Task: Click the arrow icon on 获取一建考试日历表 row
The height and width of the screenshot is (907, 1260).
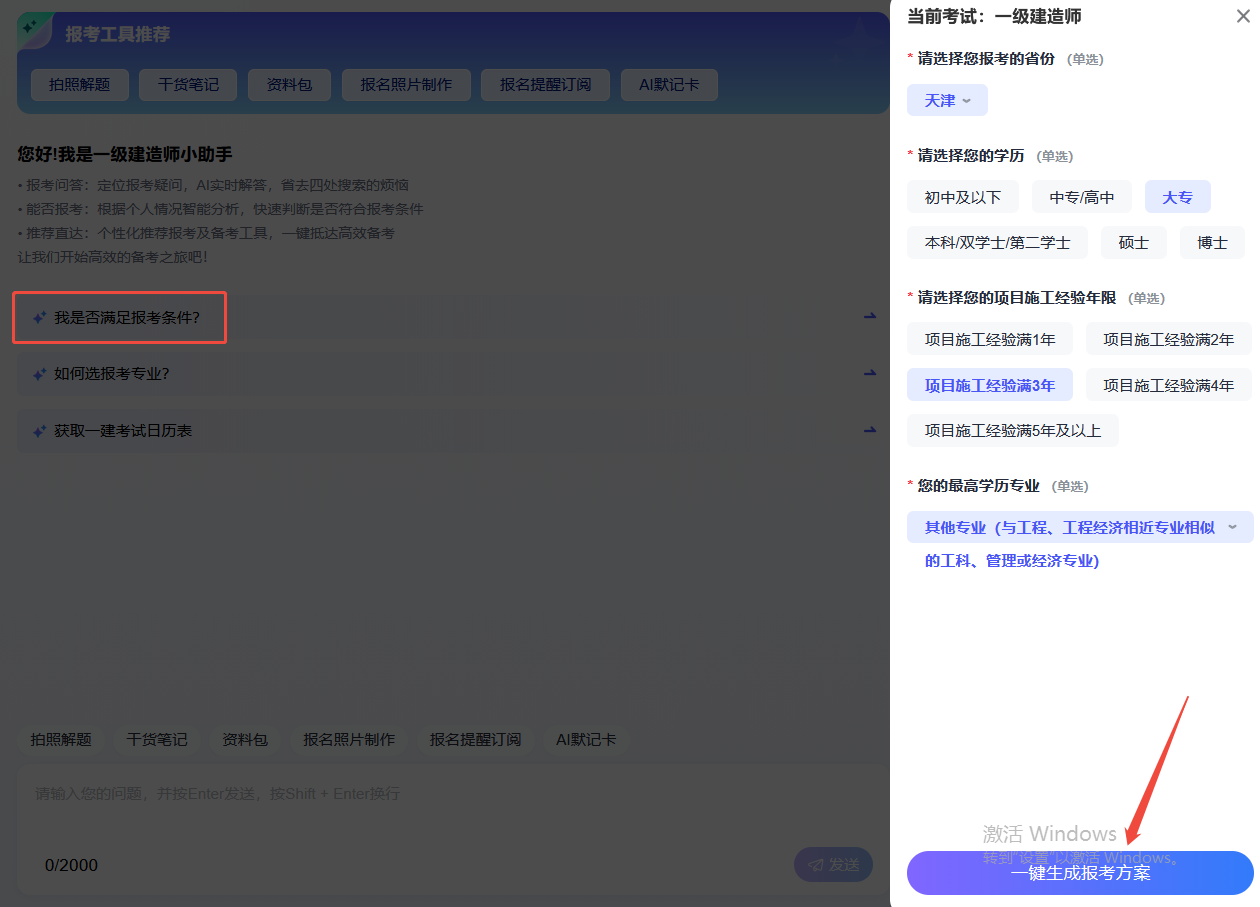Action: tap(869, 430)
